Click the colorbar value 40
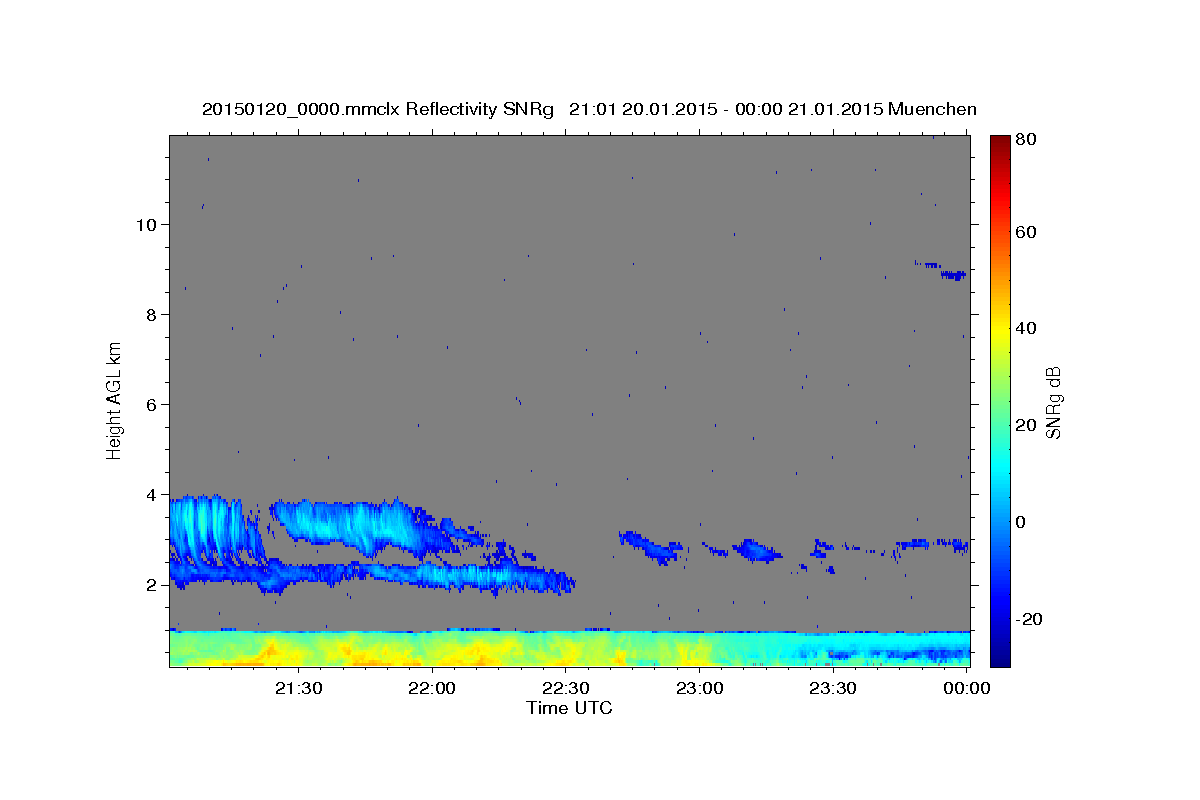Image resolution: width=1200 pixels, height=800 pixels. (1028, 328)
